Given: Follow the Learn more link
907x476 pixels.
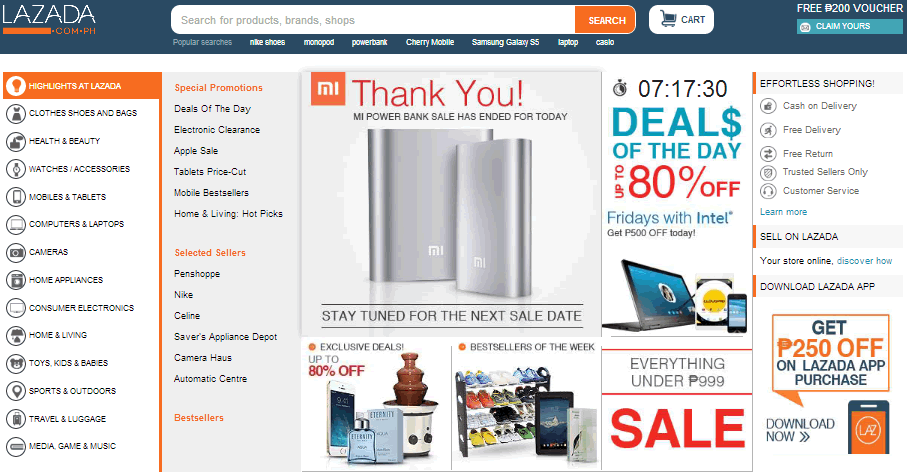Looking at the screenshot, I should pyautogui.click(x=783, y=212).
